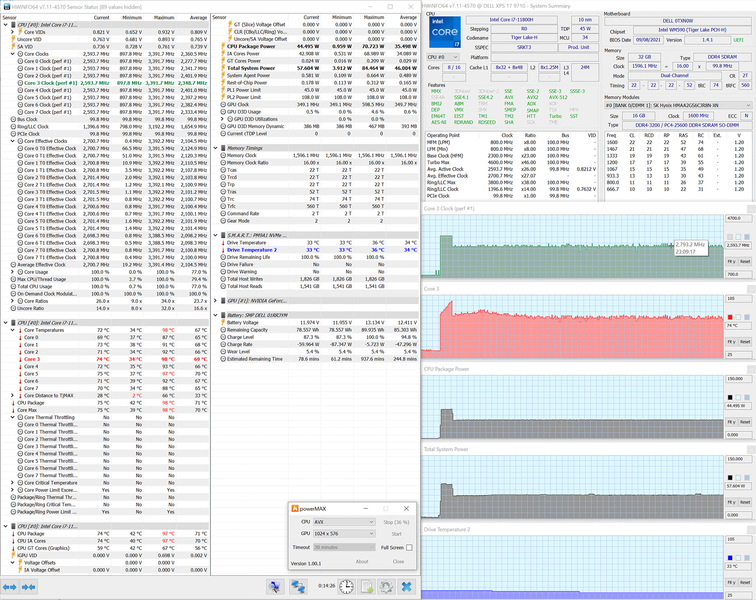Select the CPU Package Power row
The image size is (756, 600).
point(315,46)
